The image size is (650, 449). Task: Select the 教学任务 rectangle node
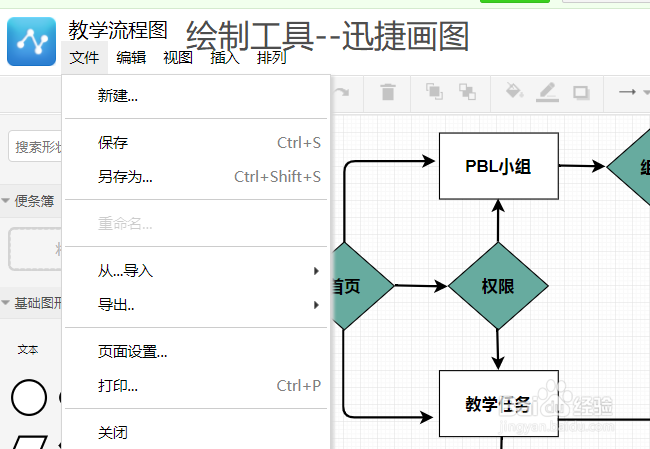pos(499,403)
